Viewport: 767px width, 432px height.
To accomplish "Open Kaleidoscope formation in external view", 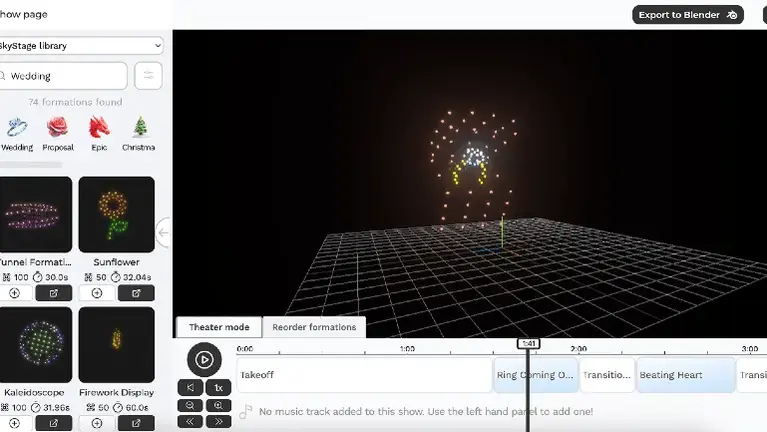I will (x=53, y=423).
